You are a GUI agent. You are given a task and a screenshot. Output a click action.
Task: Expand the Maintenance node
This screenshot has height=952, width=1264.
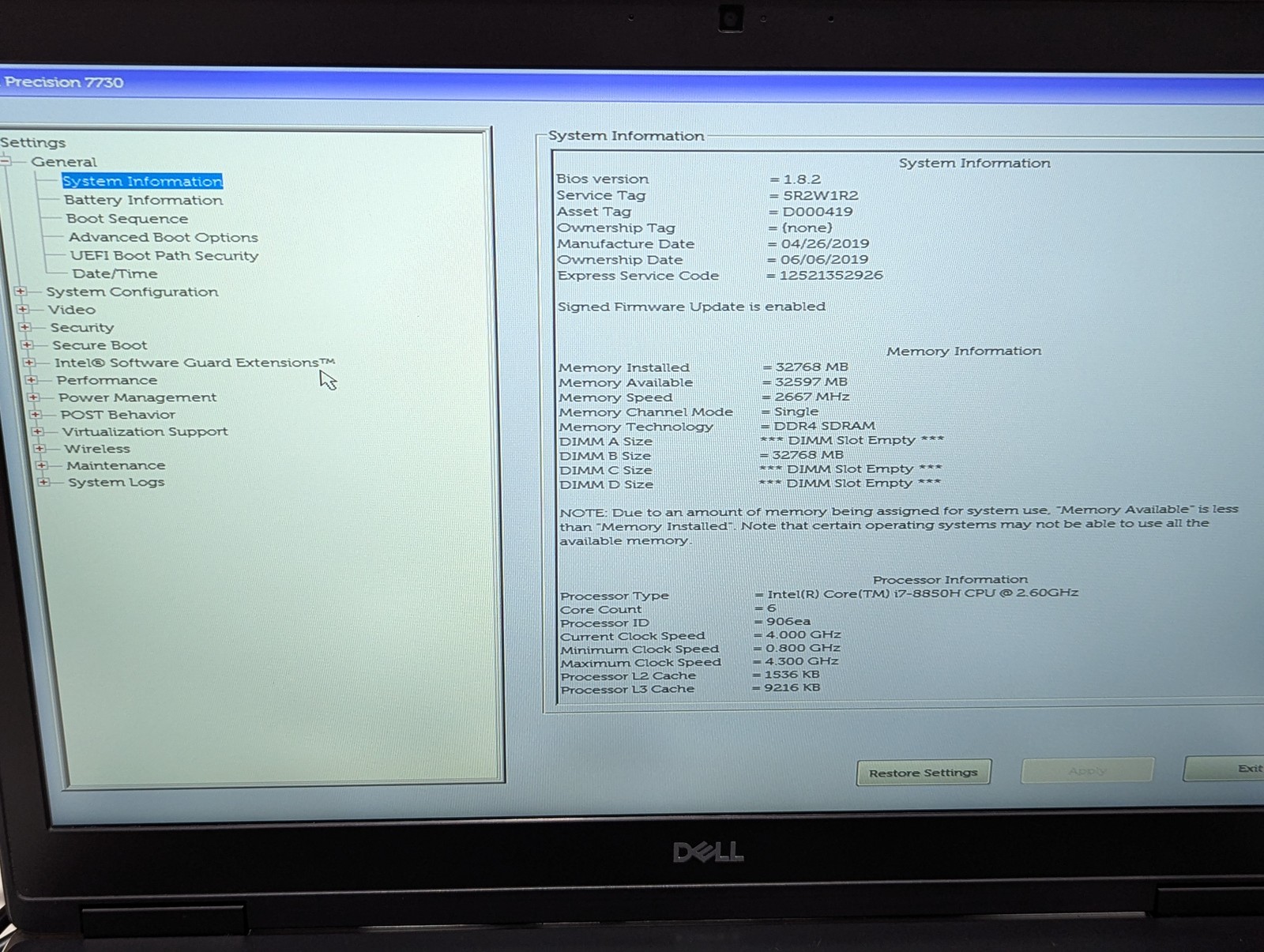tap(42, 465)
